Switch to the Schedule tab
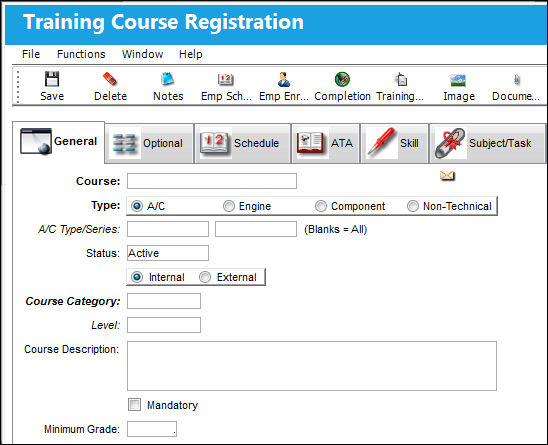This screenshot has height=445, width=548. (x=243, y=143)
